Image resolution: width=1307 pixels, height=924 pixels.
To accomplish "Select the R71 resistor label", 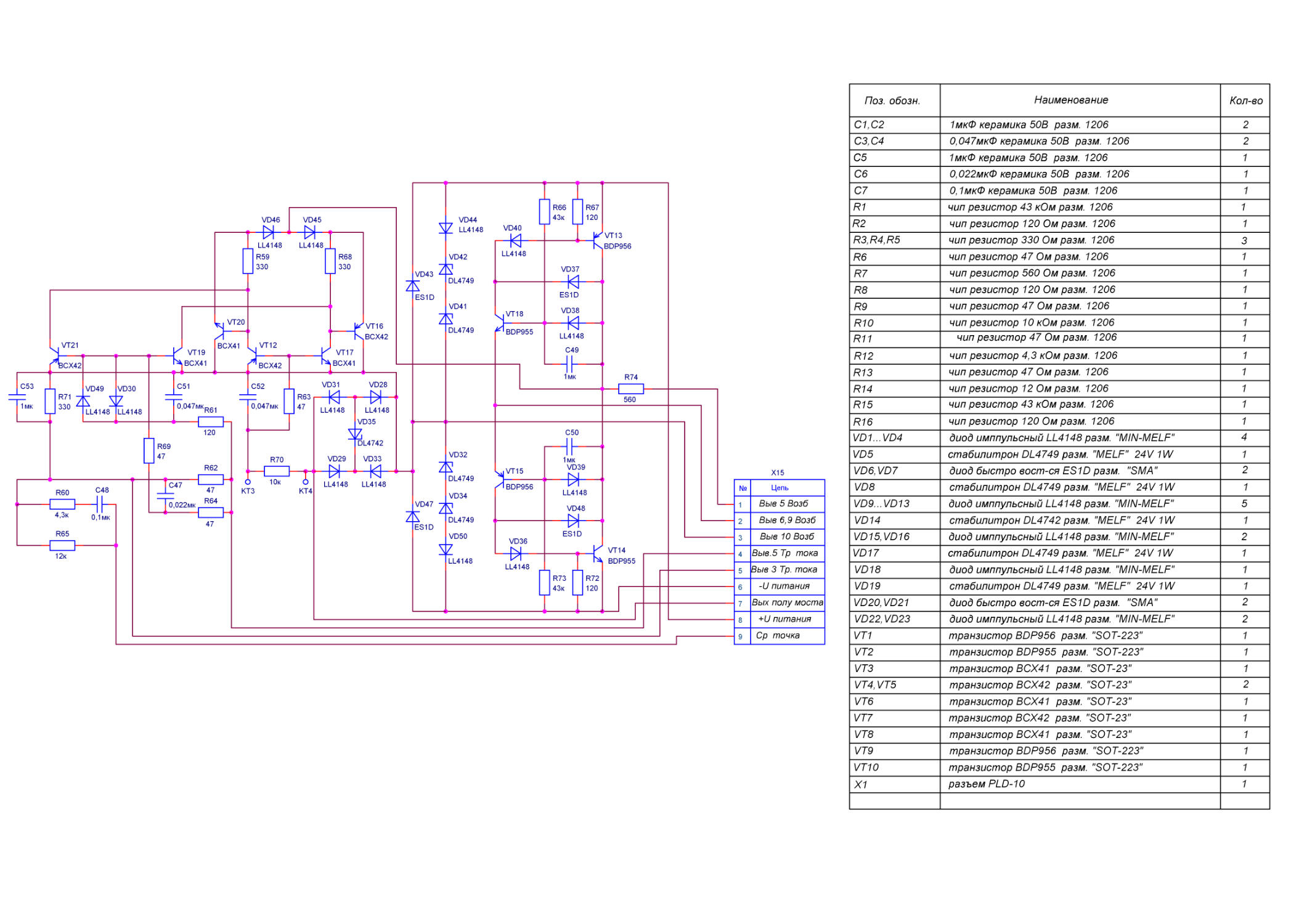I will 65,397.
